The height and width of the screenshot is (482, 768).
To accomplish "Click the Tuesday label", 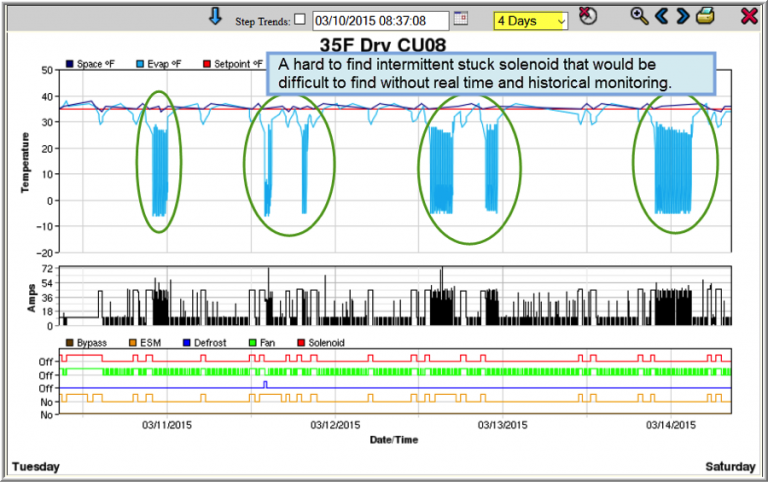I will coord(36,467).
